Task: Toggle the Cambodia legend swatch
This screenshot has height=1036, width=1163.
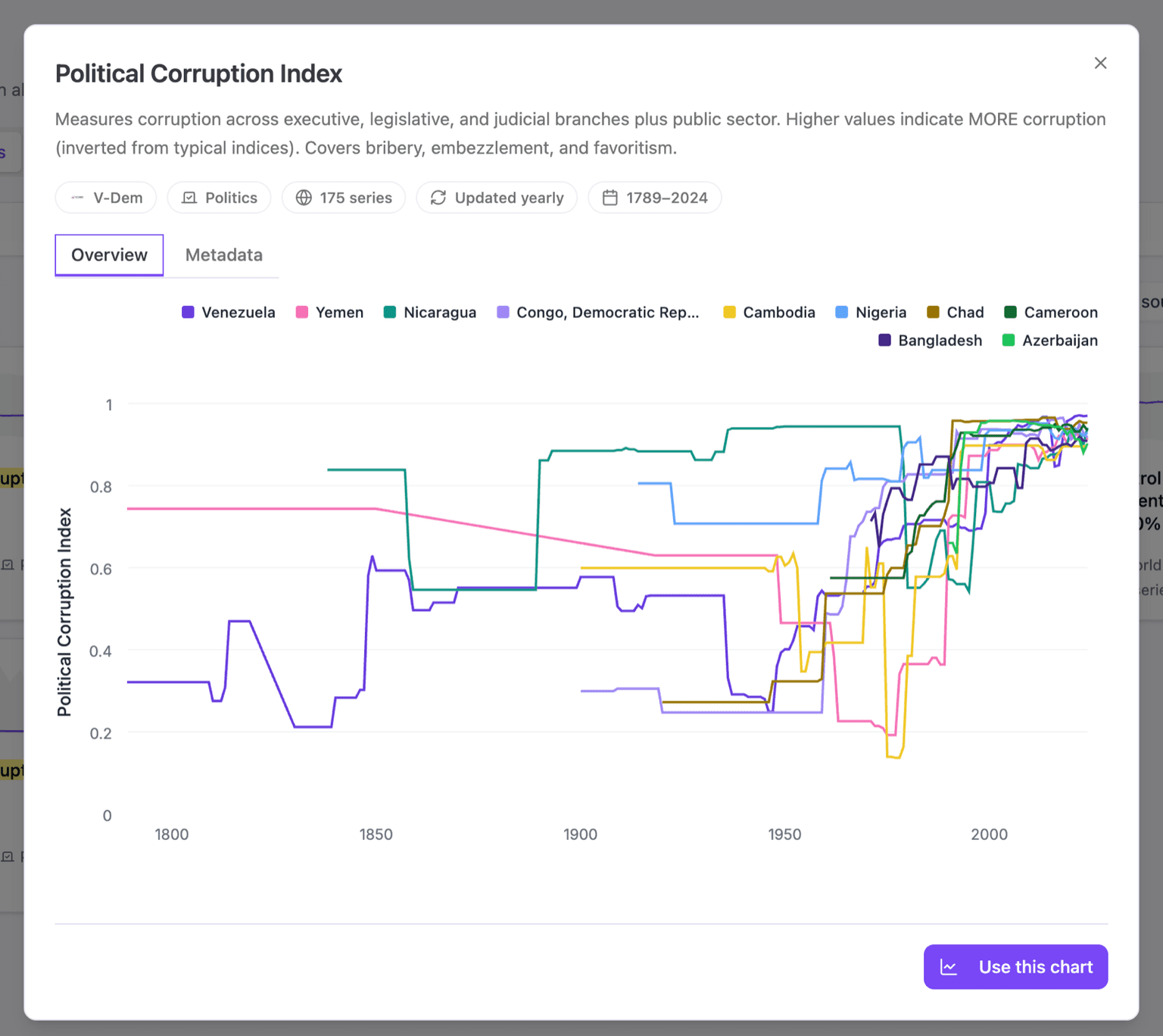Action: click(729, 312)
